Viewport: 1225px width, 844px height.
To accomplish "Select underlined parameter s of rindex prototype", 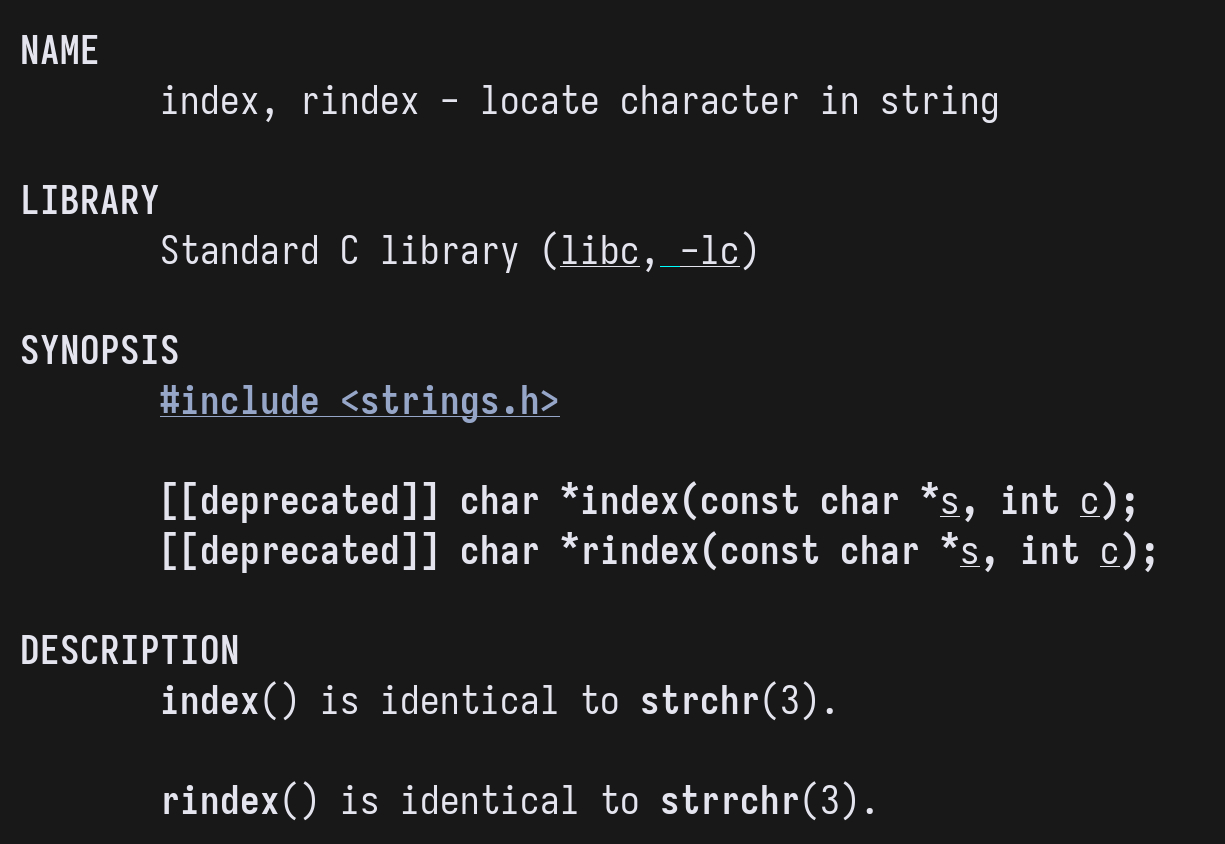I will (970, 551).
